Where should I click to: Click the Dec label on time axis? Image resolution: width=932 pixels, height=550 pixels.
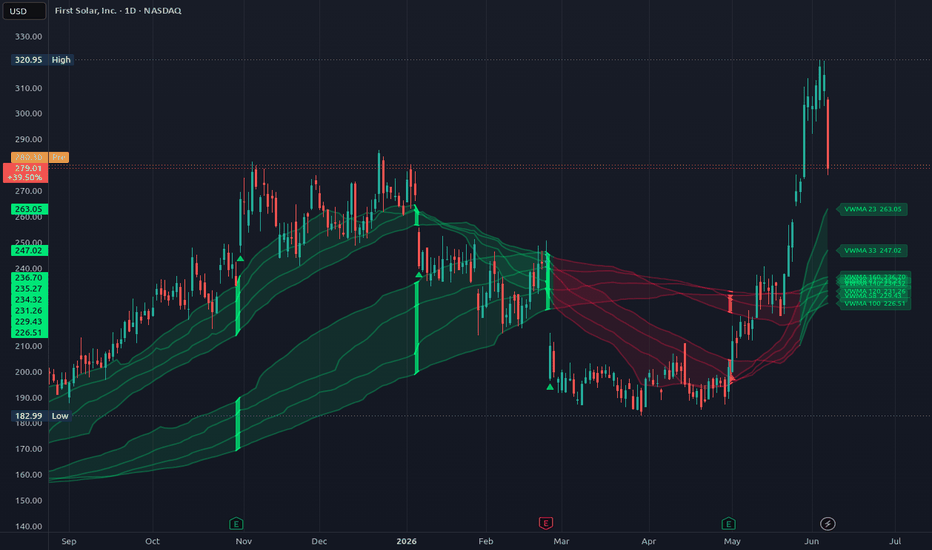pyautogui.click(x=319, y=541)
